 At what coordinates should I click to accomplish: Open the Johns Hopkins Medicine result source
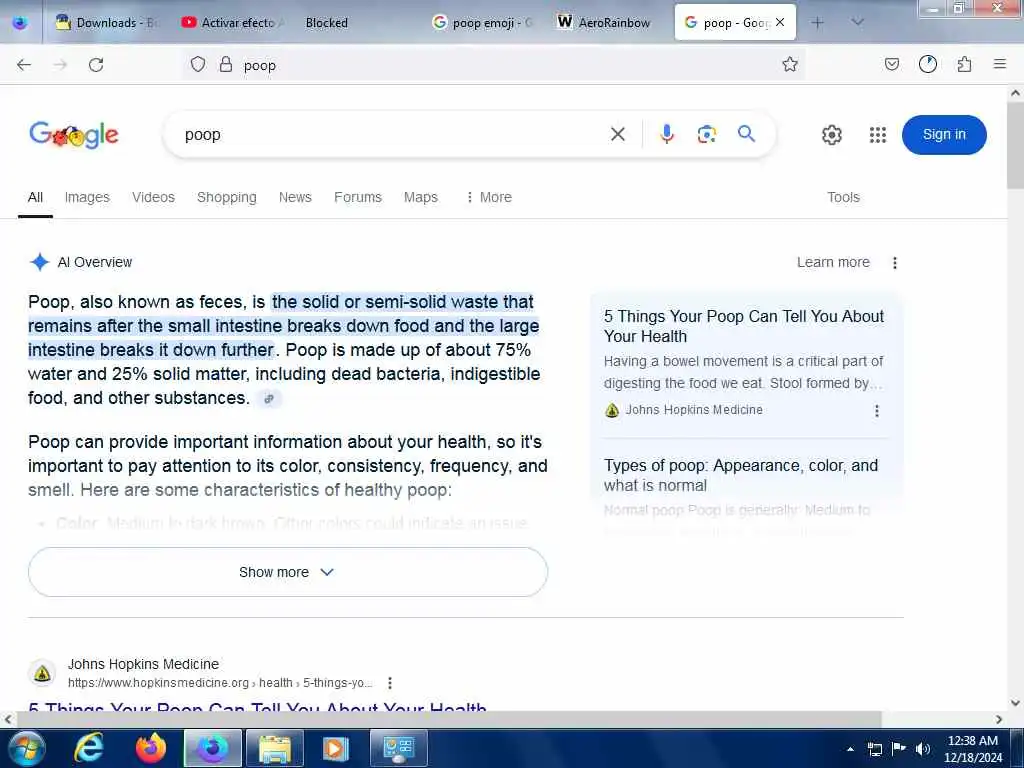point(144,664)
